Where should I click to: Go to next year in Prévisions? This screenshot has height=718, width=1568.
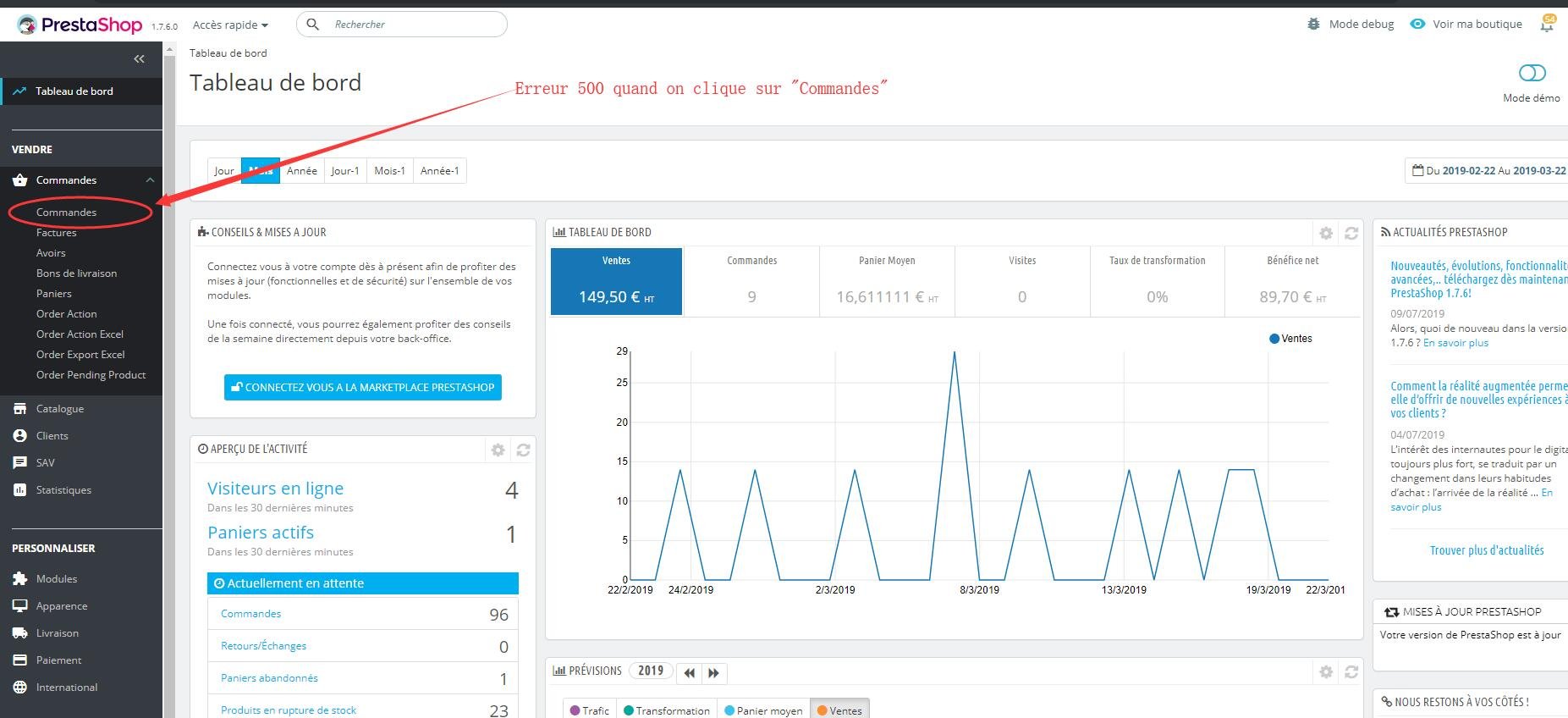coord(714,672)
